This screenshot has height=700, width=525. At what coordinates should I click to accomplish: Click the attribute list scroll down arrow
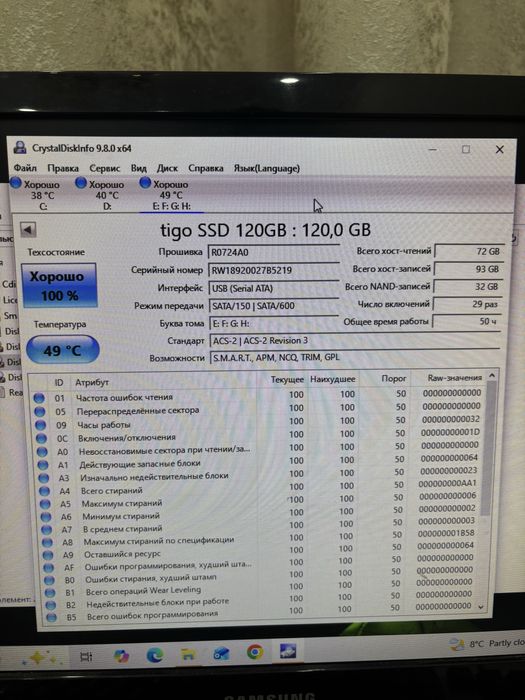[481, 607]
